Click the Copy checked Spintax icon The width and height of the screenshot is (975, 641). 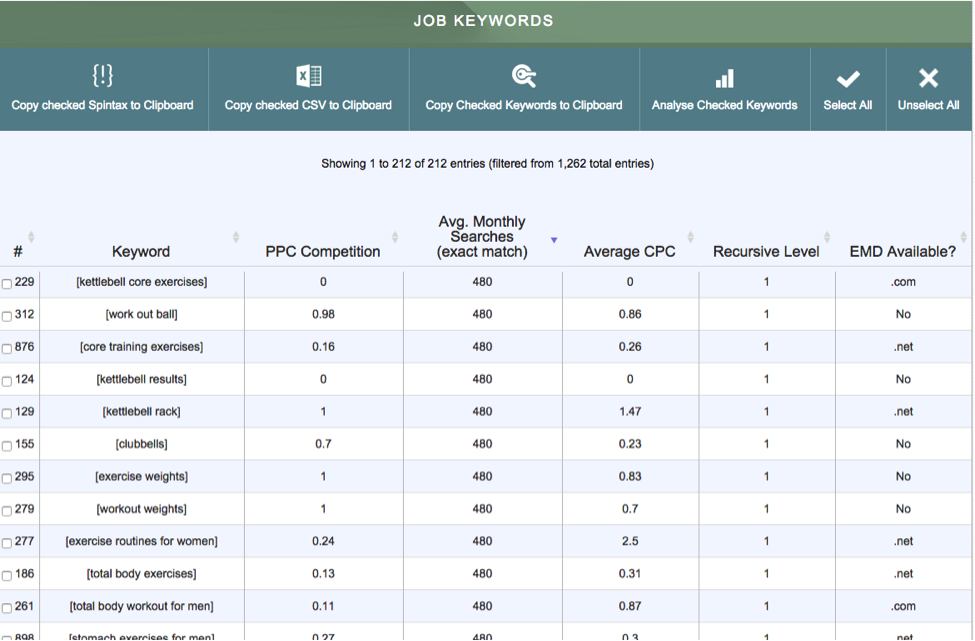pos(102,76)
